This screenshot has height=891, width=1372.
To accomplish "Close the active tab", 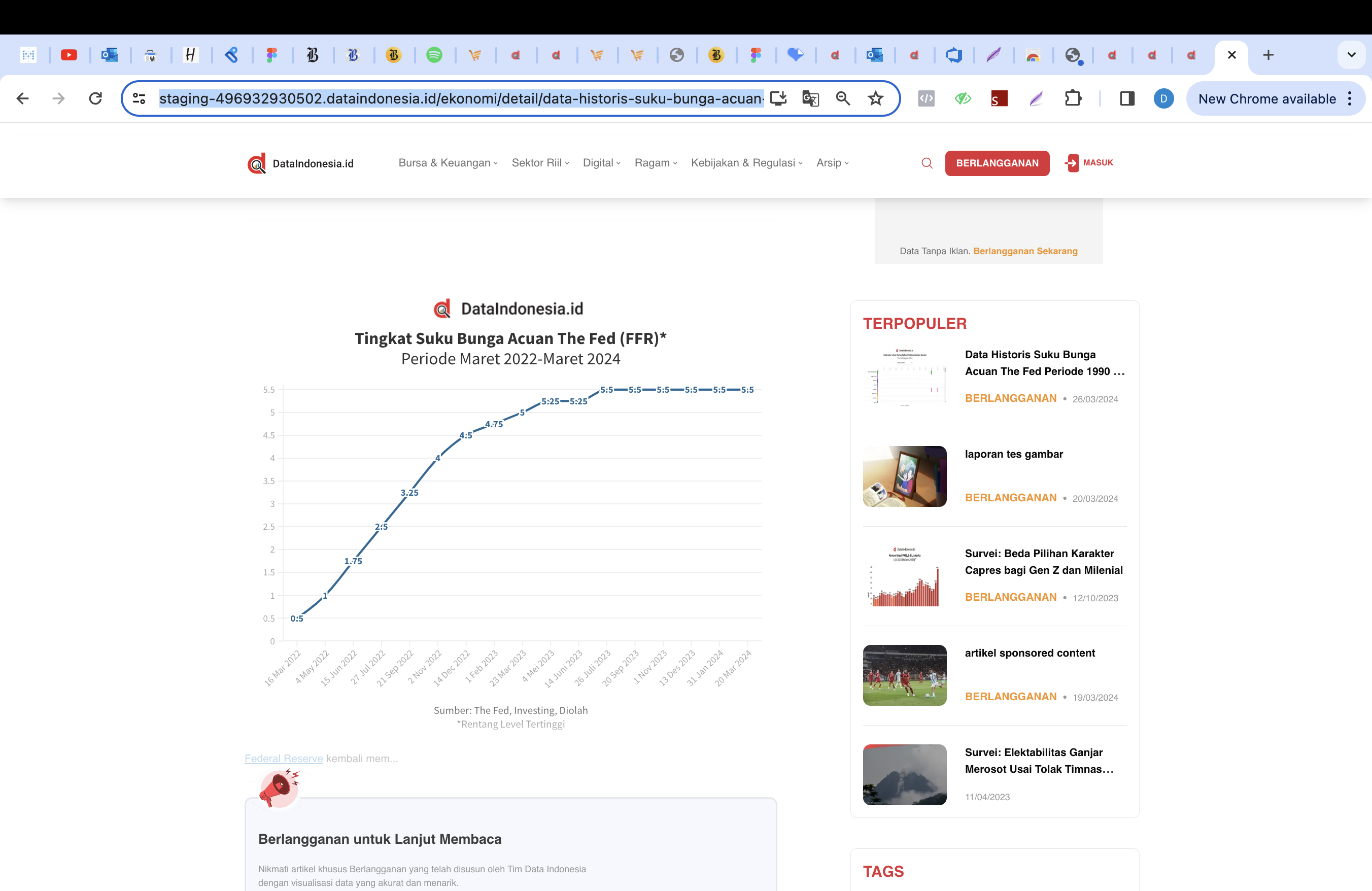I will (1232, 55).
